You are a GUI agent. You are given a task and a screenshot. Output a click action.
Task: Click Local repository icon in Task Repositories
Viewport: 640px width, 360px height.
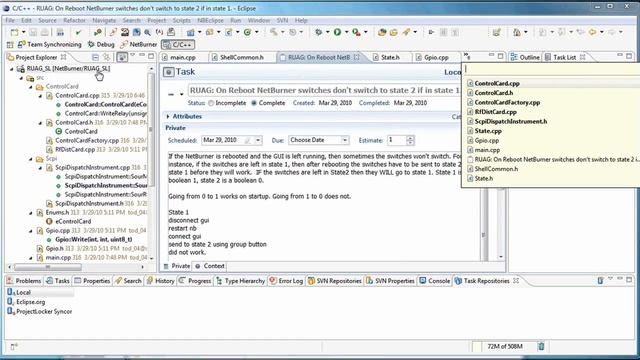pos(10,292)
